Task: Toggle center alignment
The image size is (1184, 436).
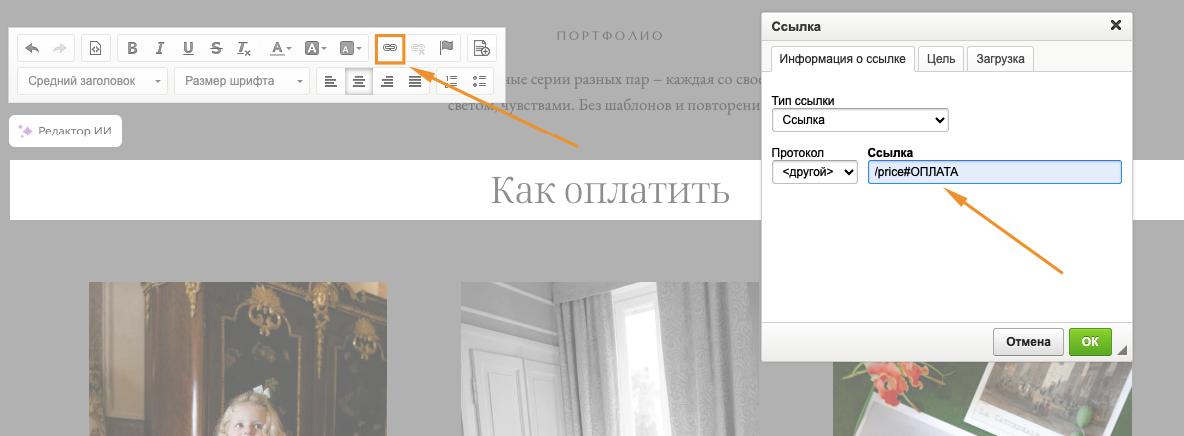Action: [359, 81]
